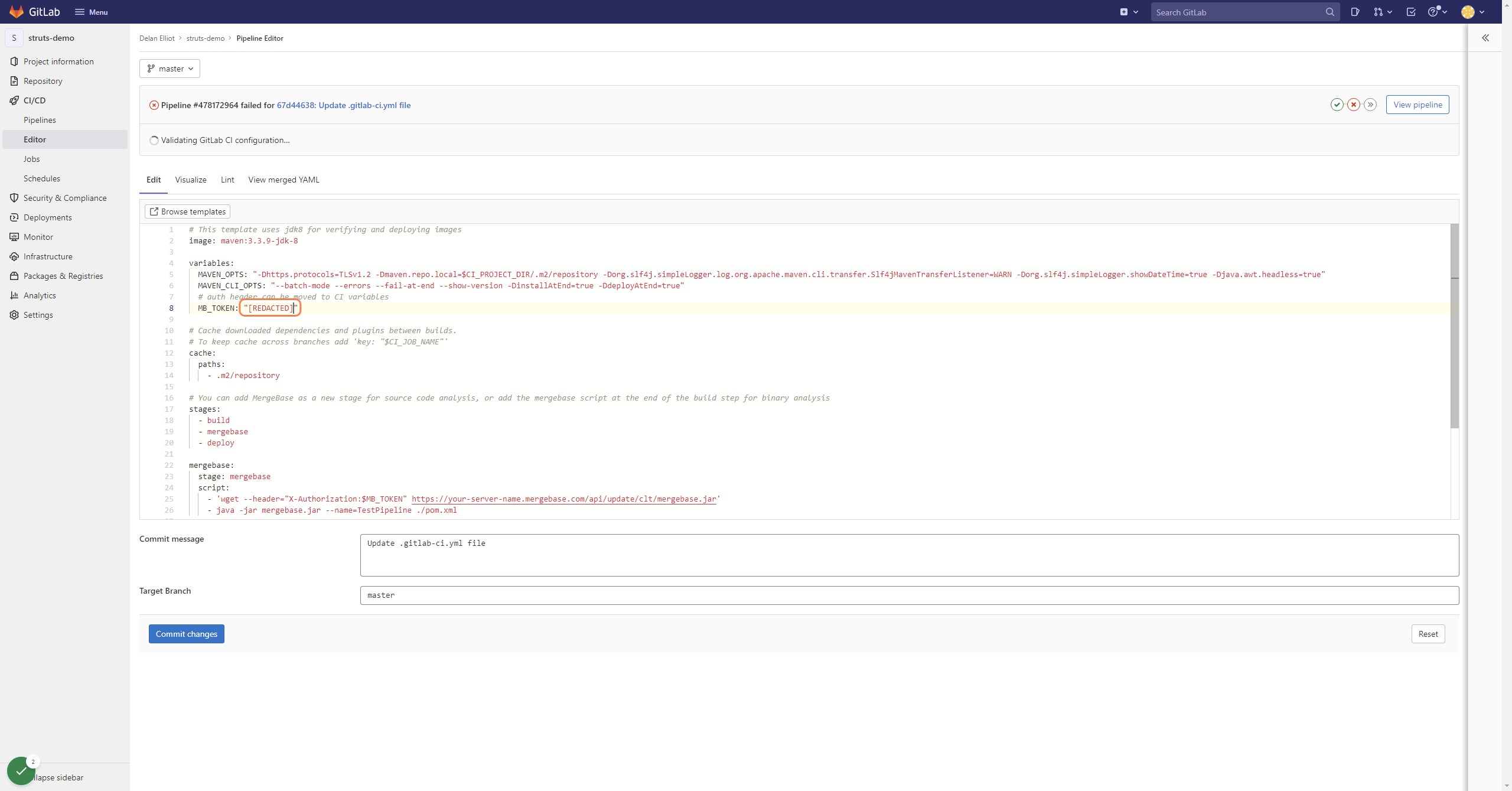1512x791 pixels.
Task: Click the code editor vertical scrollbar
Action: coord(1455,325)
